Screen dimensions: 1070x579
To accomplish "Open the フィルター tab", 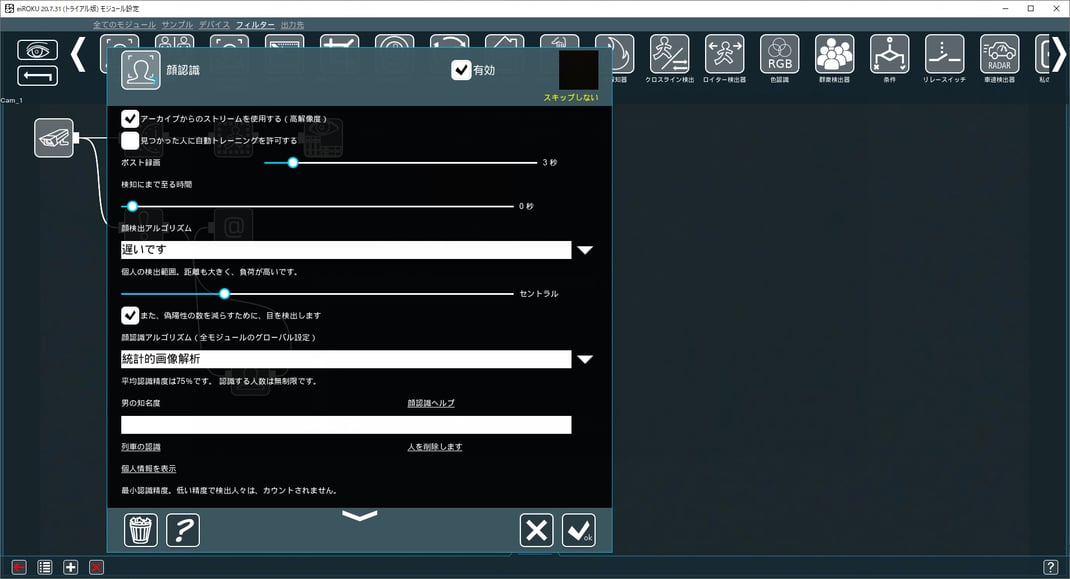I will pyautogui.click(x=255, y=25).
